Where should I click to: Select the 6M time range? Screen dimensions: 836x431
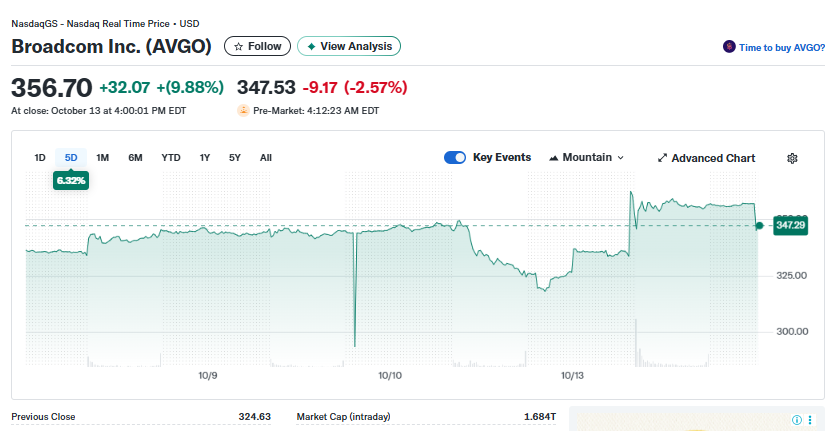(x=135, y=157)
